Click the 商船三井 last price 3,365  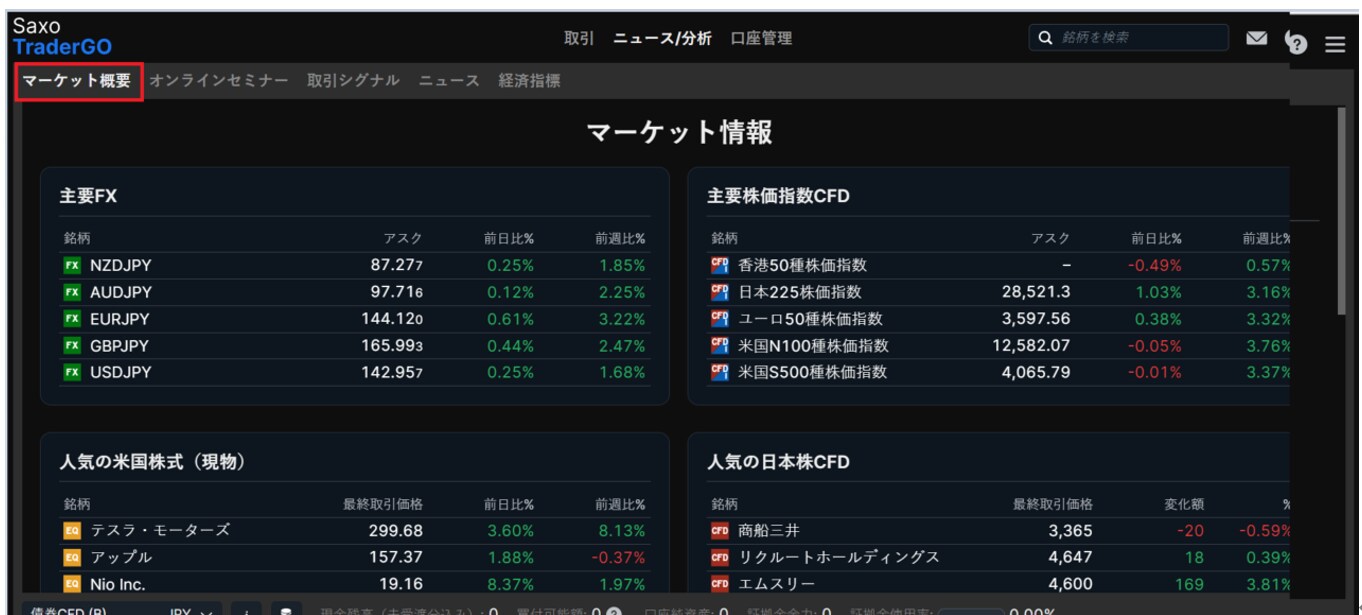coord(1070,531)
